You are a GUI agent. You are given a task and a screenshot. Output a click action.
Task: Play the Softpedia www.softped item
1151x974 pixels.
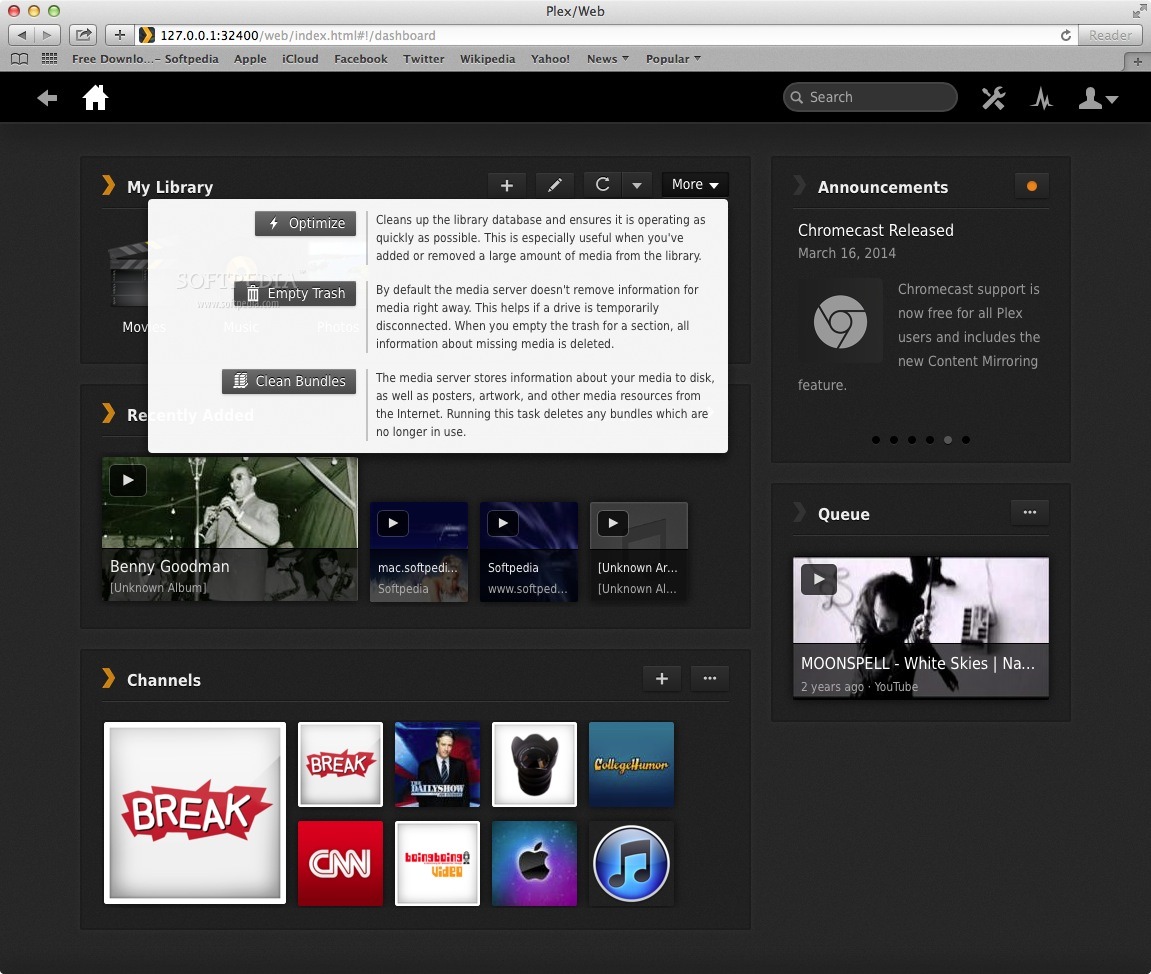(503, 523)
